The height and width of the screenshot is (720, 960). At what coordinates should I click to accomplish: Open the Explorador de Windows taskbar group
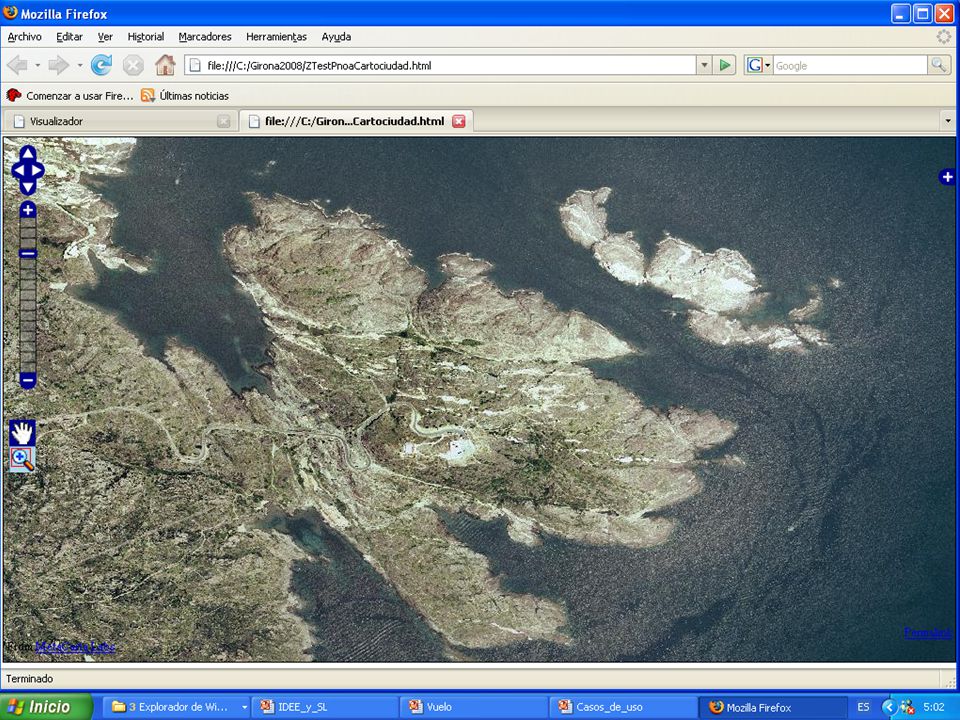coord(175,707)
